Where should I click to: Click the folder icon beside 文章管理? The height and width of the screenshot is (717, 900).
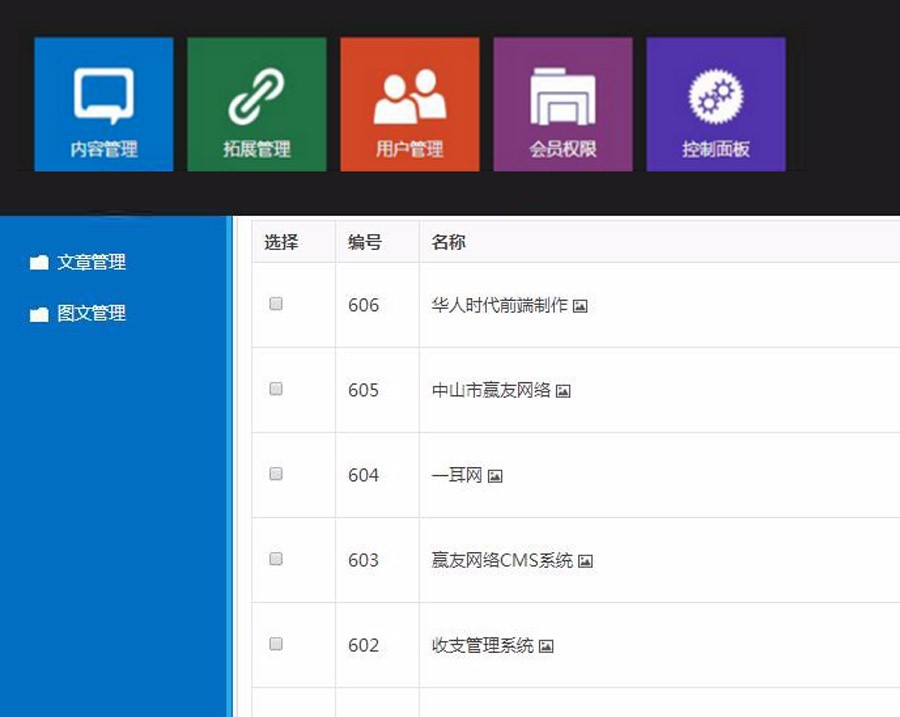pyautogui.click(x=38, y=261)
